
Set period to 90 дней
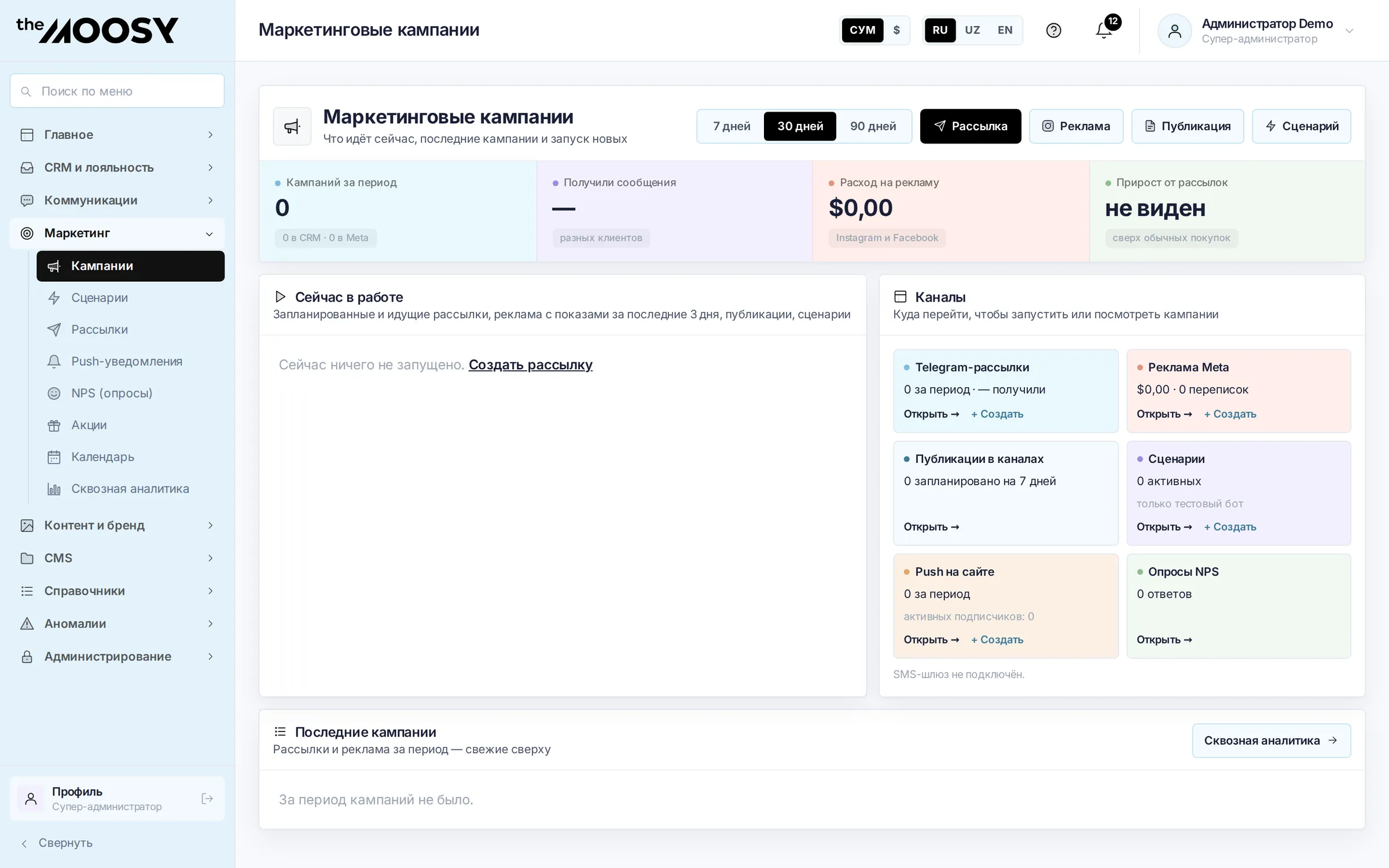(x=873, y=126)
